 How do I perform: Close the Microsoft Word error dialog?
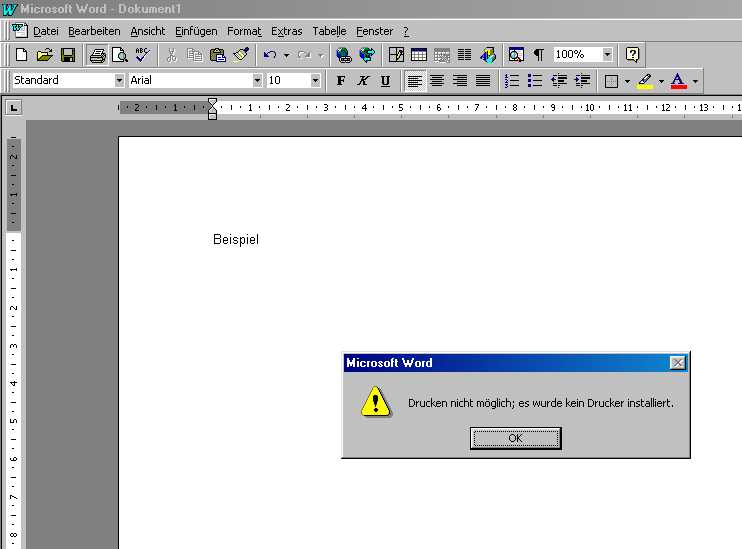pyautogui.click(x=678, y=363)
